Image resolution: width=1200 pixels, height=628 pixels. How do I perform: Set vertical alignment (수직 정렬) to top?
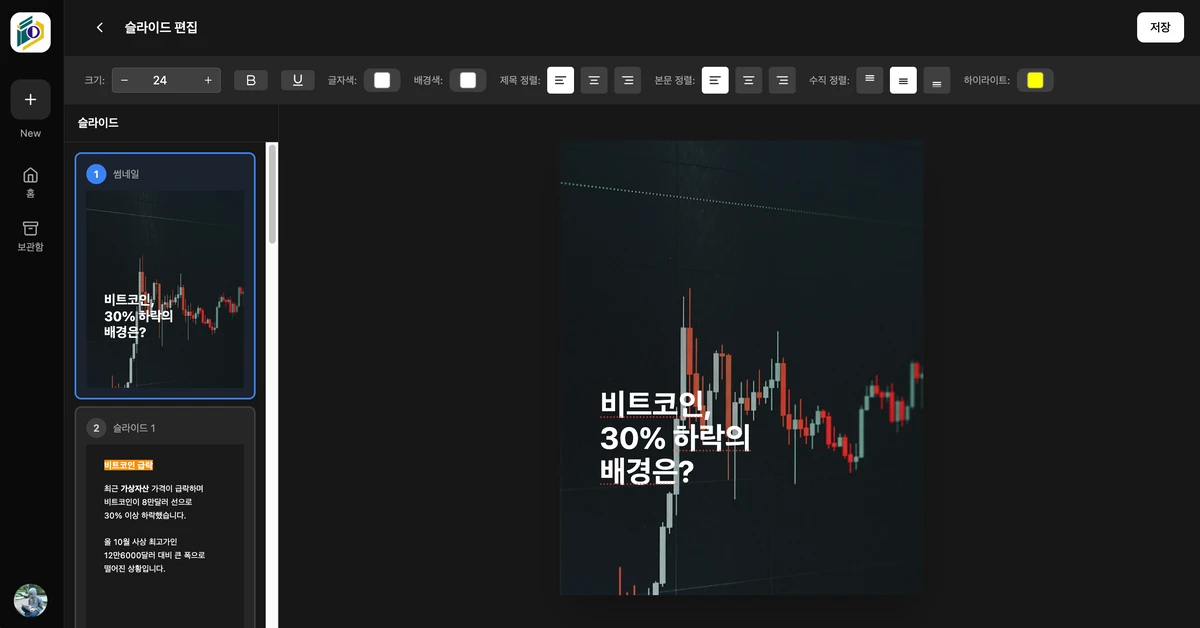pos(870,80)
